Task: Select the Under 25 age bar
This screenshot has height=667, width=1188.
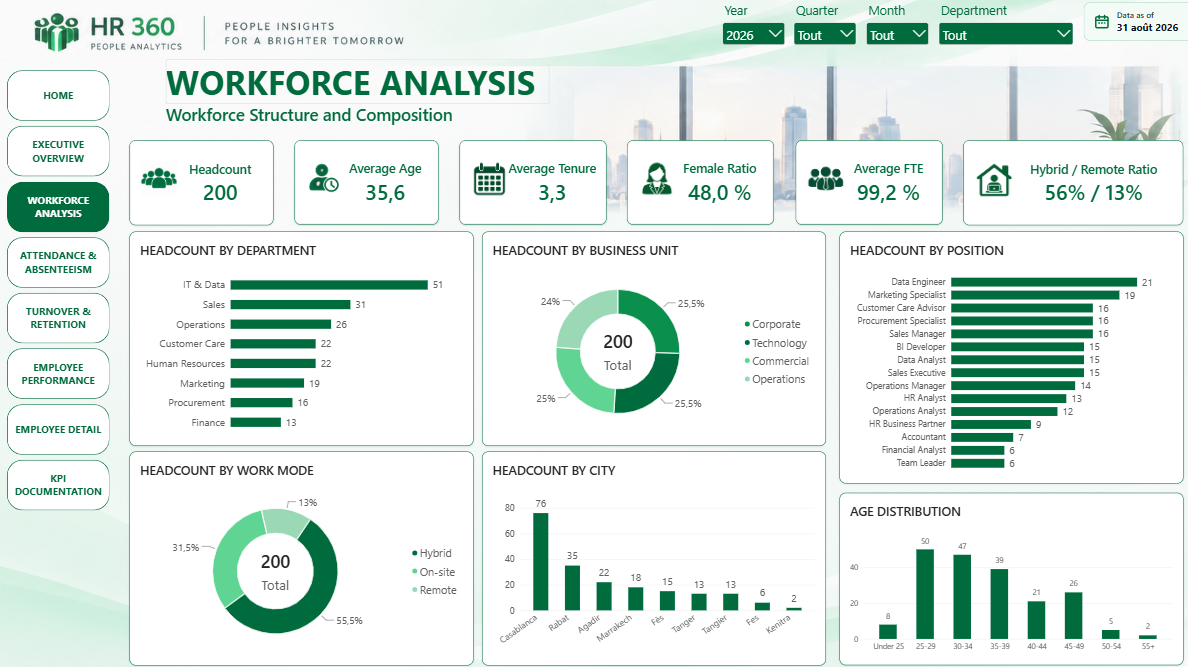Action: (888, 632)
